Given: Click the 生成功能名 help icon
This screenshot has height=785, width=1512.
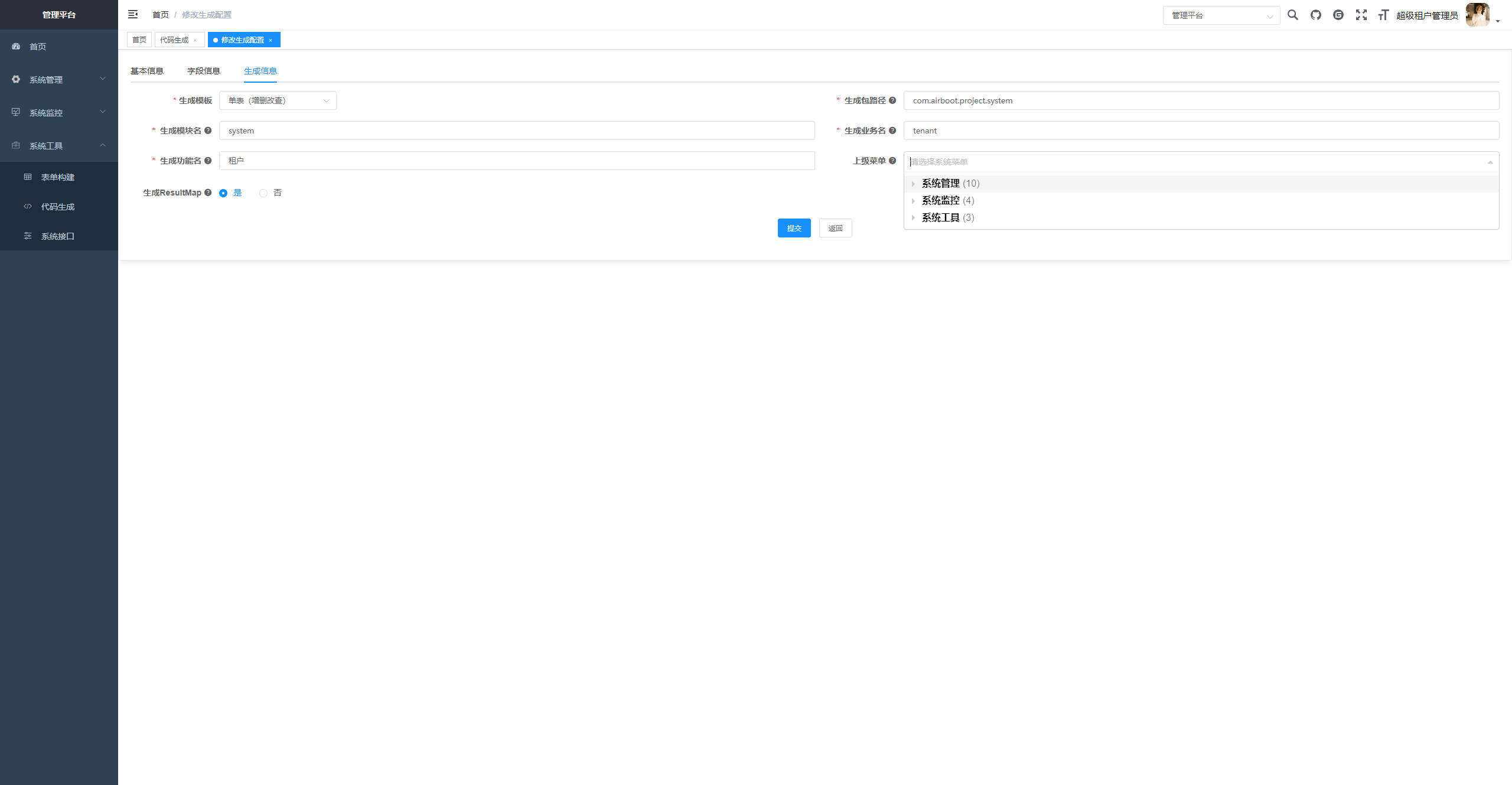Looking at the screenshot, I should click(208, 161).
